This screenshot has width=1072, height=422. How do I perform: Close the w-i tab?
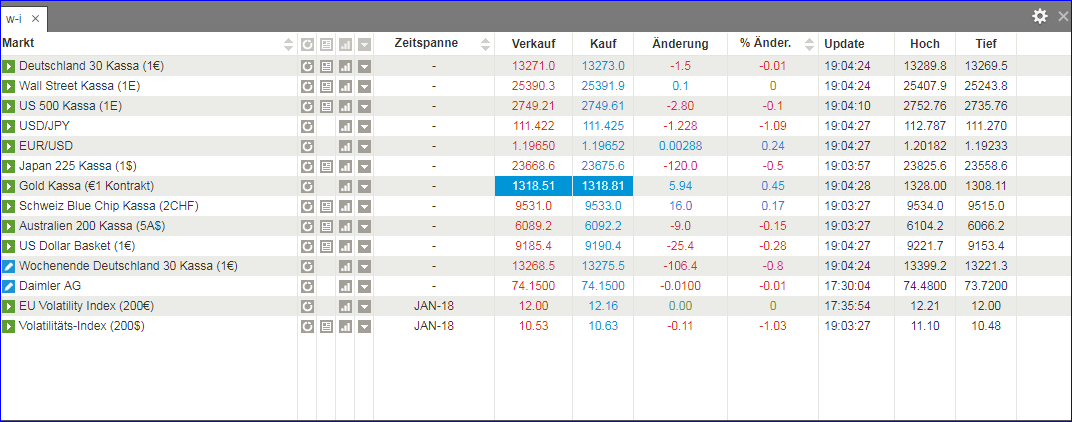click(x=36, y=19)
